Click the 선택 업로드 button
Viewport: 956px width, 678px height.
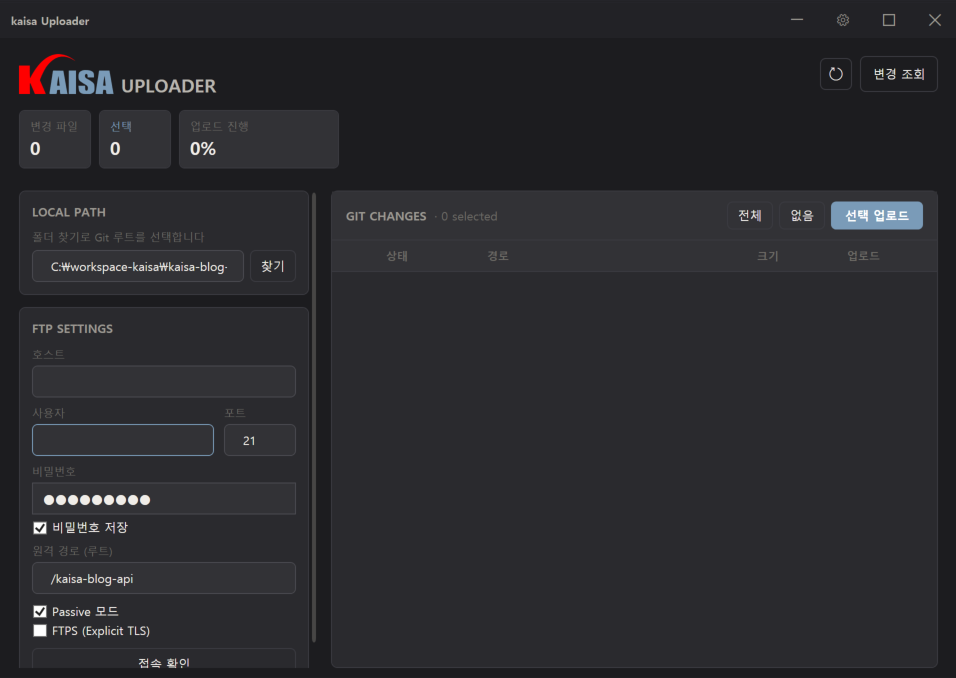click(x=877, y=215)
